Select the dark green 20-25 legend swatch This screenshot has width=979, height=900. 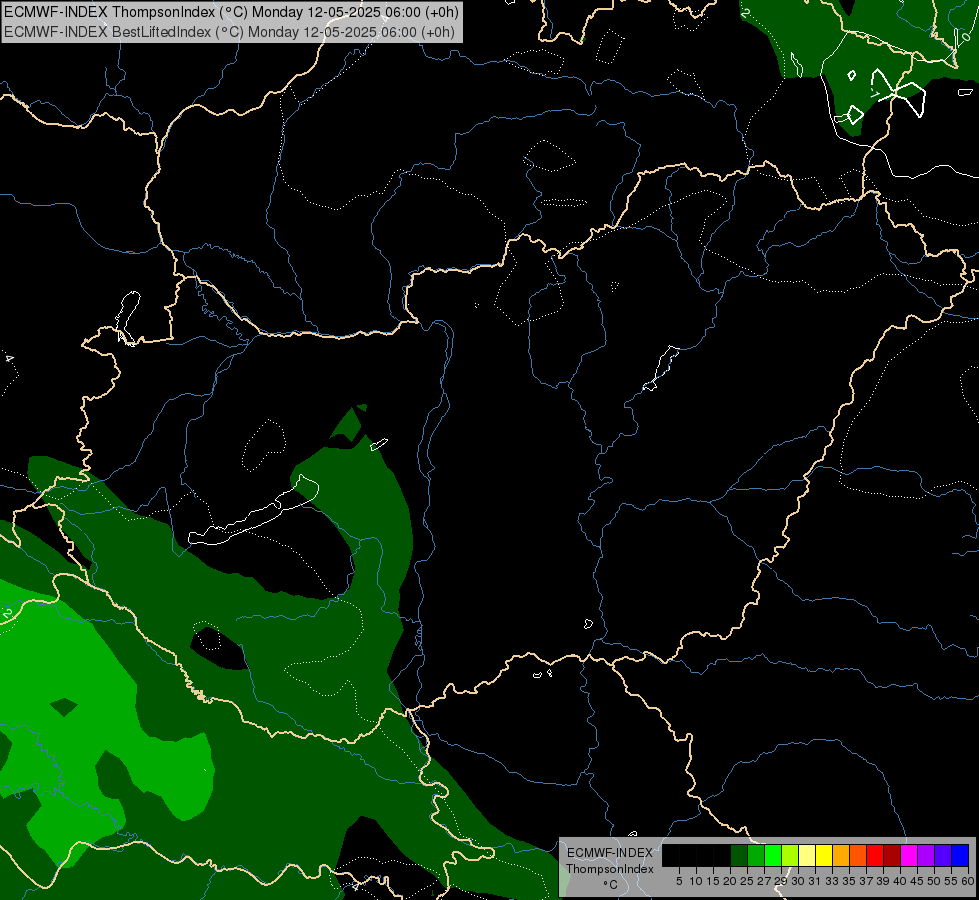pos(739,855)
